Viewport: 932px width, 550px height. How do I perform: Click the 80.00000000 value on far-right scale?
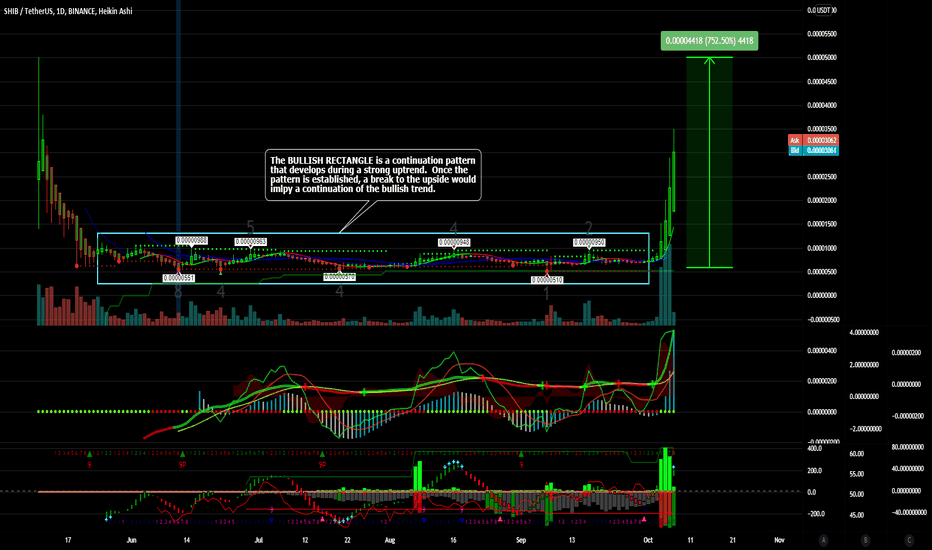coord(906,447)
